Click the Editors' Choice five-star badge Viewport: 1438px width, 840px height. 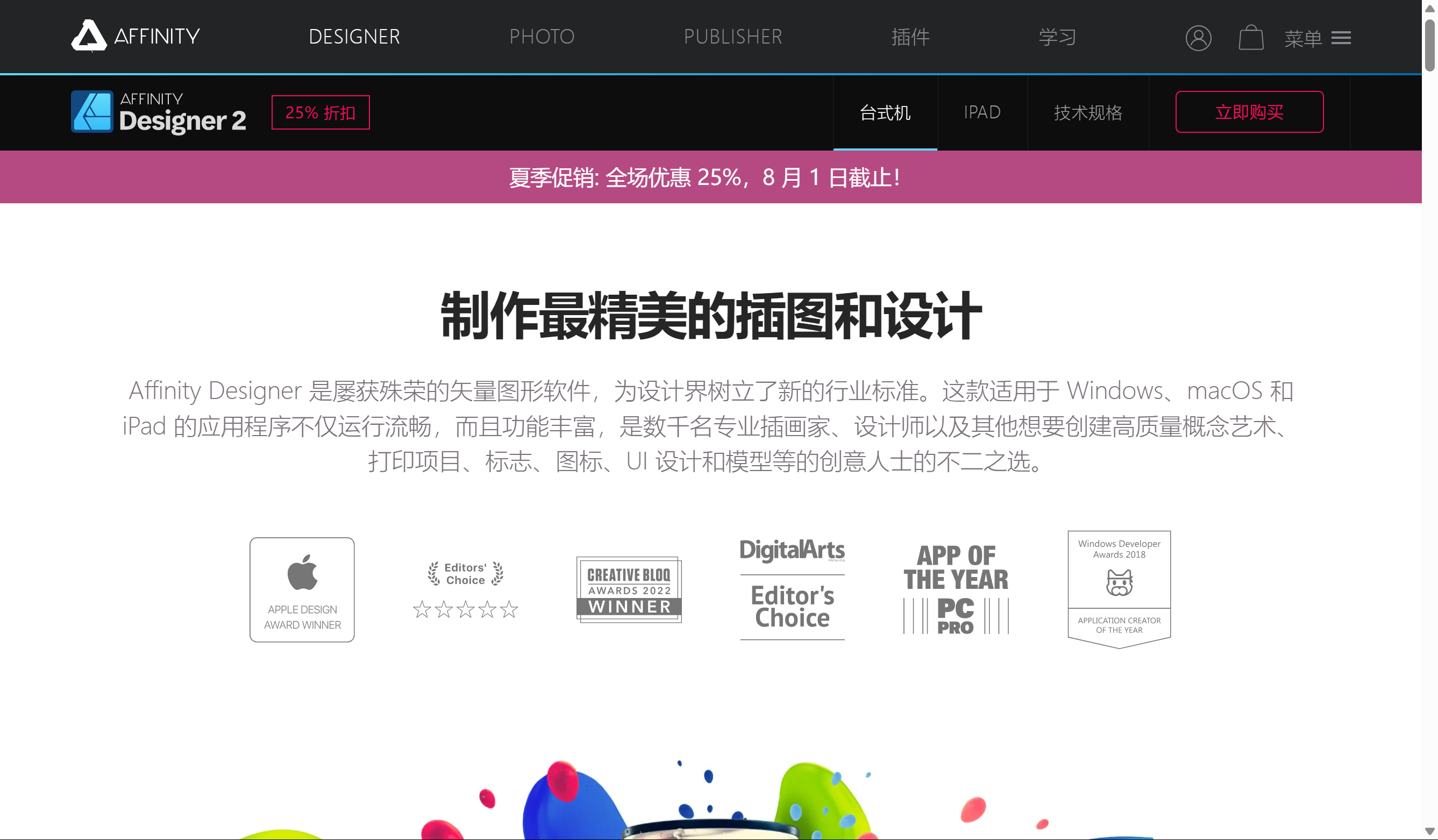click(x=465, y=589)
